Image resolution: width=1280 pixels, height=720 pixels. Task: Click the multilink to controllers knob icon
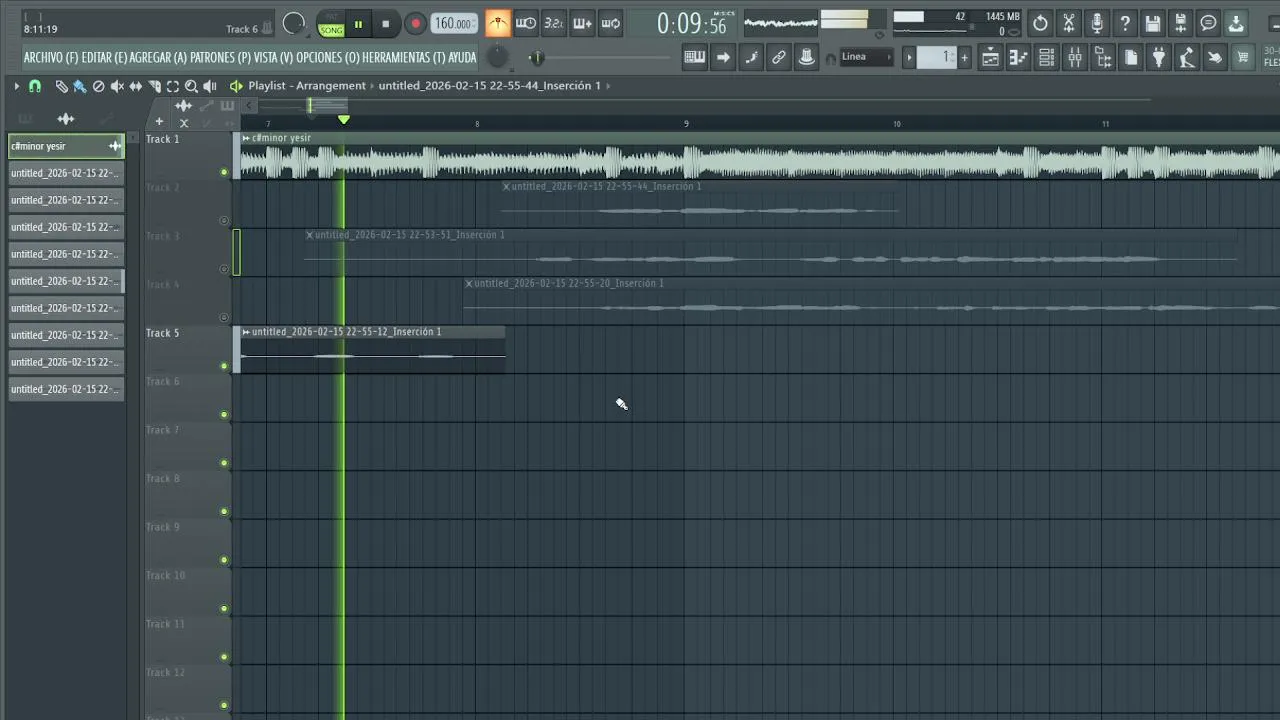pyautogui.click(x=806, y=57)
